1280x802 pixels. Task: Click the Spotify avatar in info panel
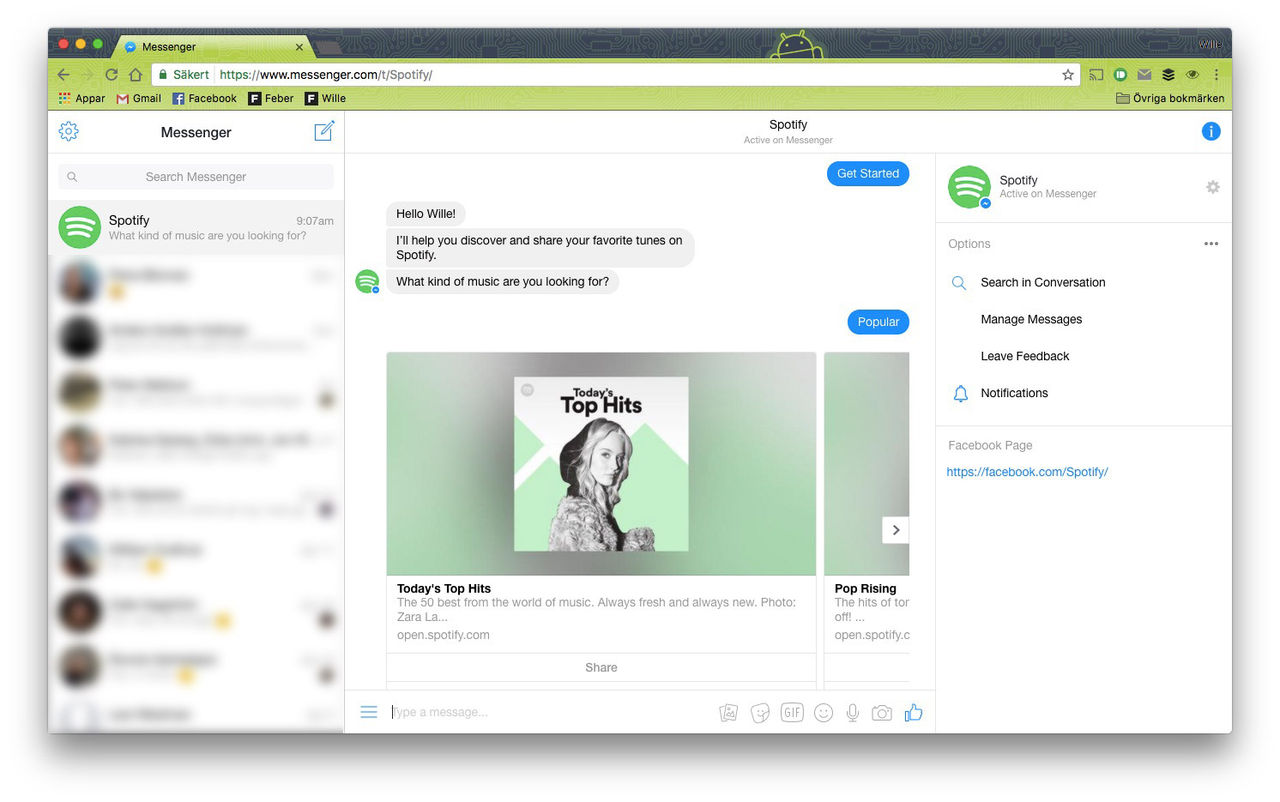pos(969,187)
